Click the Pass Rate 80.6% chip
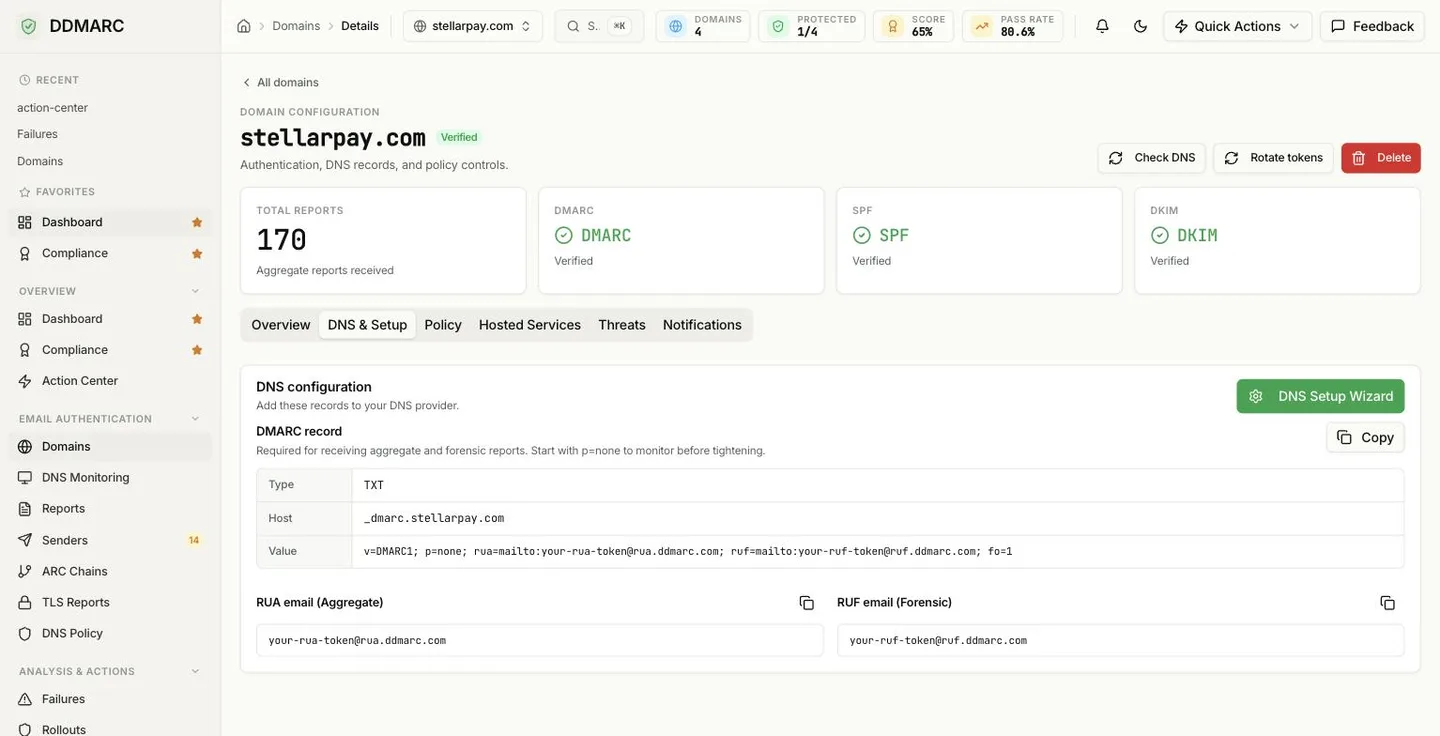 [x=1012, y=26]
